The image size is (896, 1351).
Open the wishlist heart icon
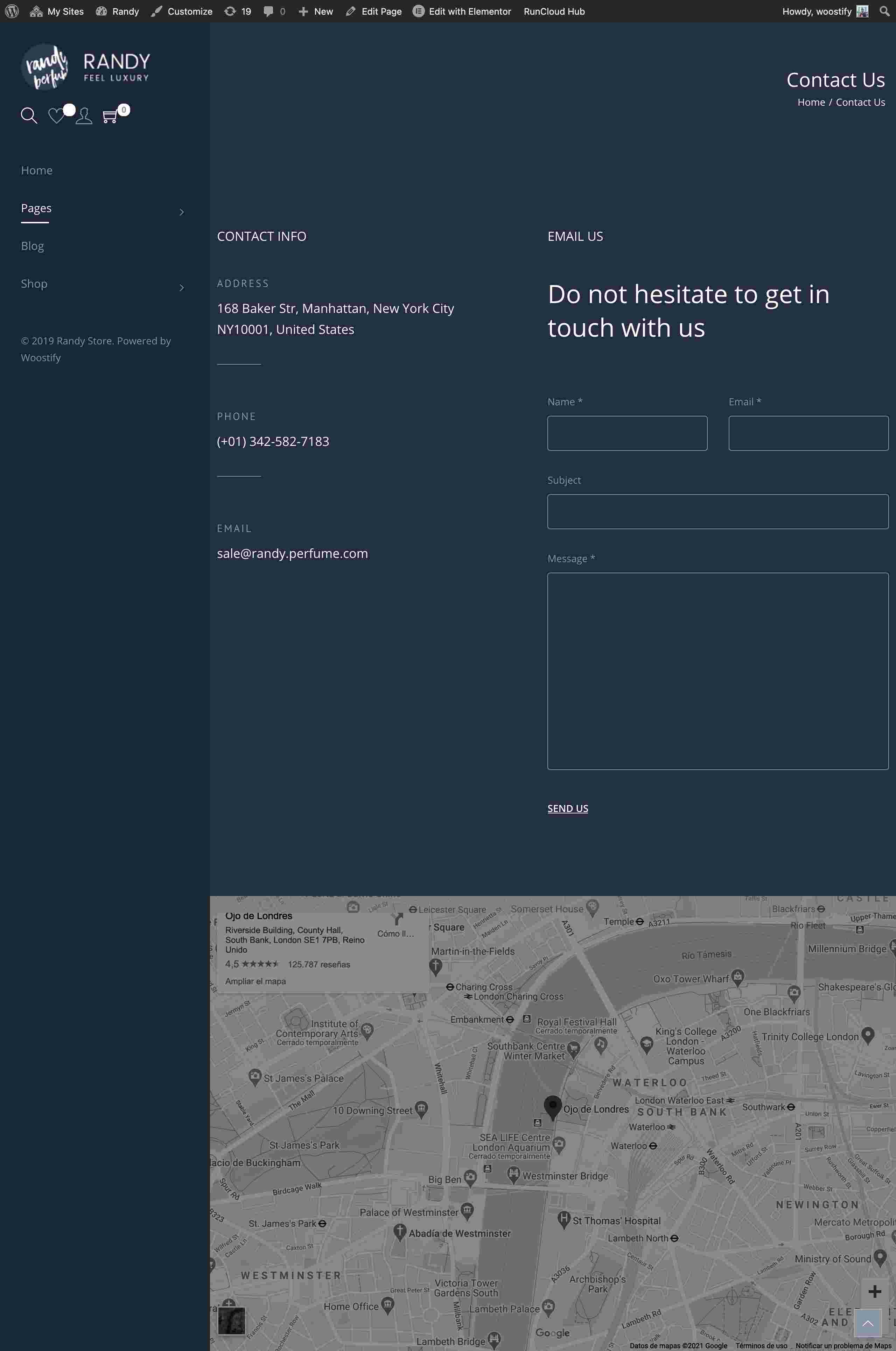(x=57, y=115)
